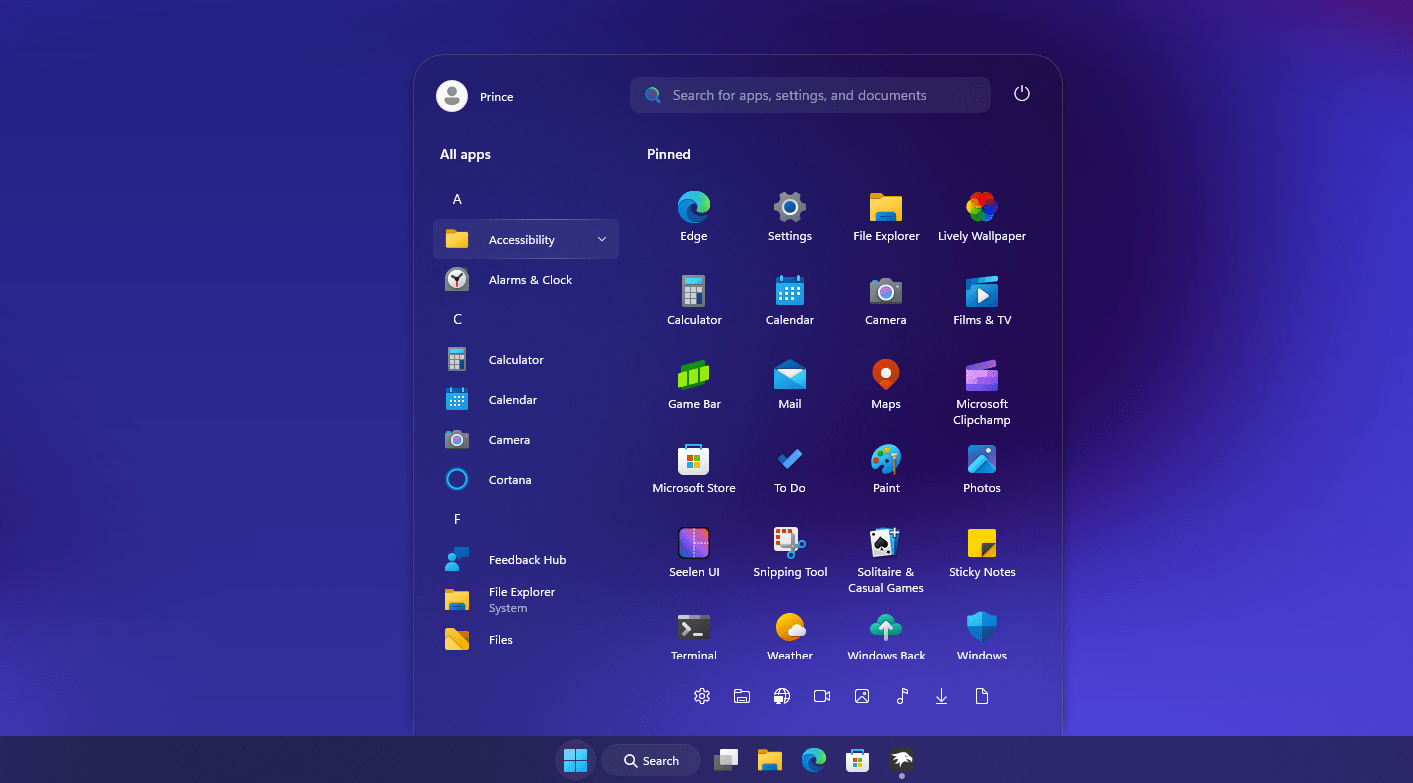Open pinned Calendar tile
Viewport: 1413px width, 783px height.
coord(790,301)
